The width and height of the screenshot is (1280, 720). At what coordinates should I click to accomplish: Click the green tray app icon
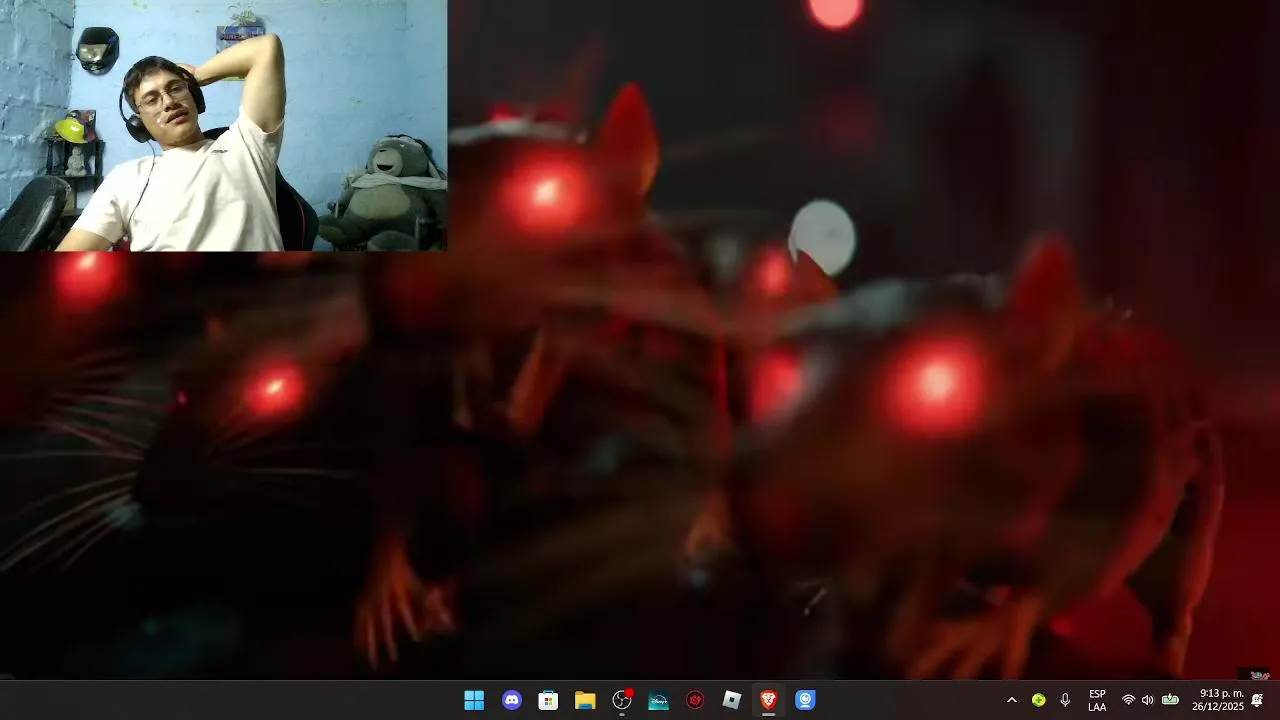click(1038, 700)
